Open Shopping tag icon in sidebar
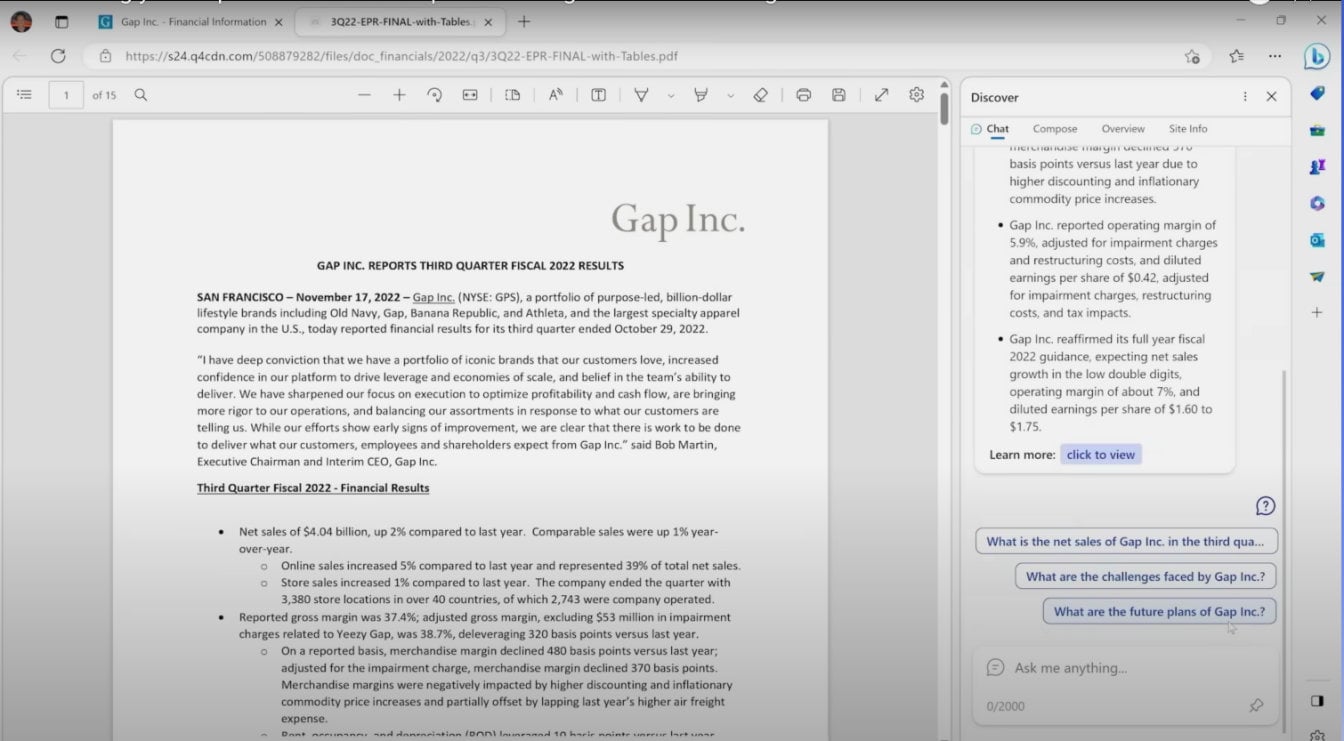The image size is (1344, 741). (x=1317, y=93)
